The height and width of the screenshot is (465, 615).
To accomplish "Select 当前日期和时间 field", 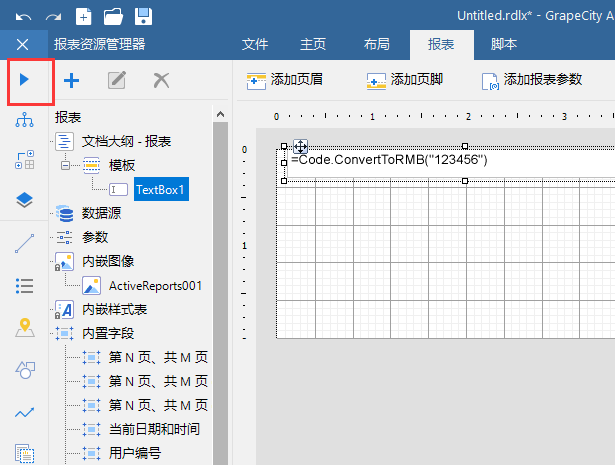I will 154,429.
